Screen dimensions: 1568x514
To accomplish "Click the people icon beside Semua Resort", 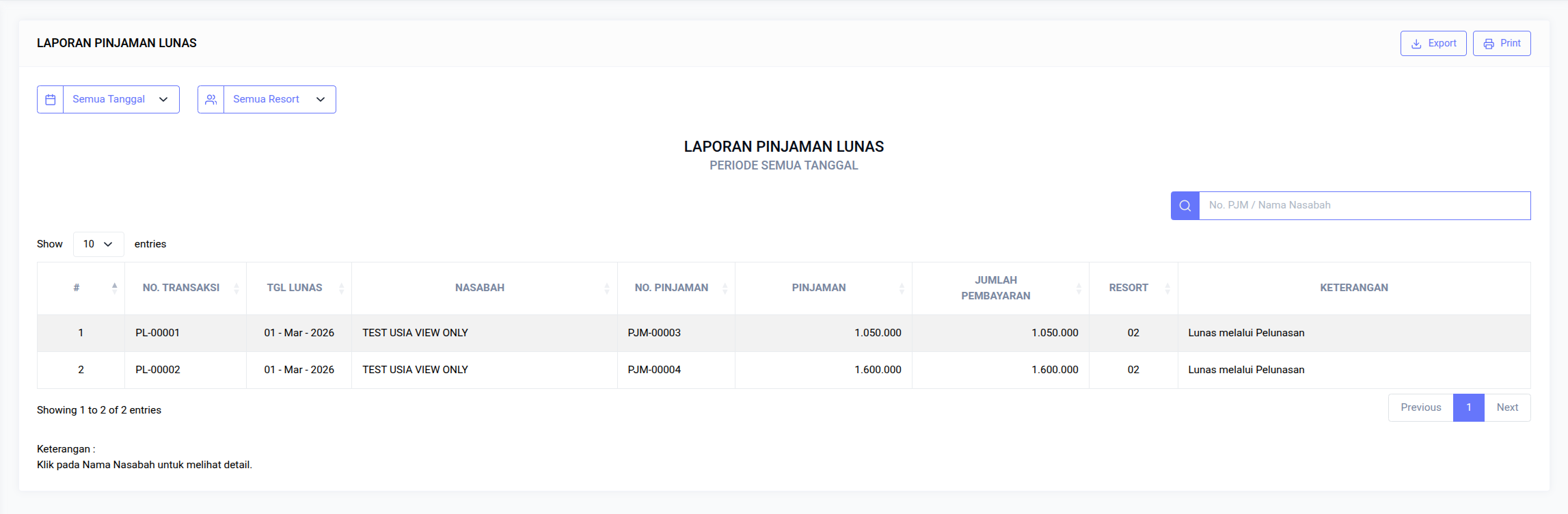I will pyautogui.click(x=211, y=99).
